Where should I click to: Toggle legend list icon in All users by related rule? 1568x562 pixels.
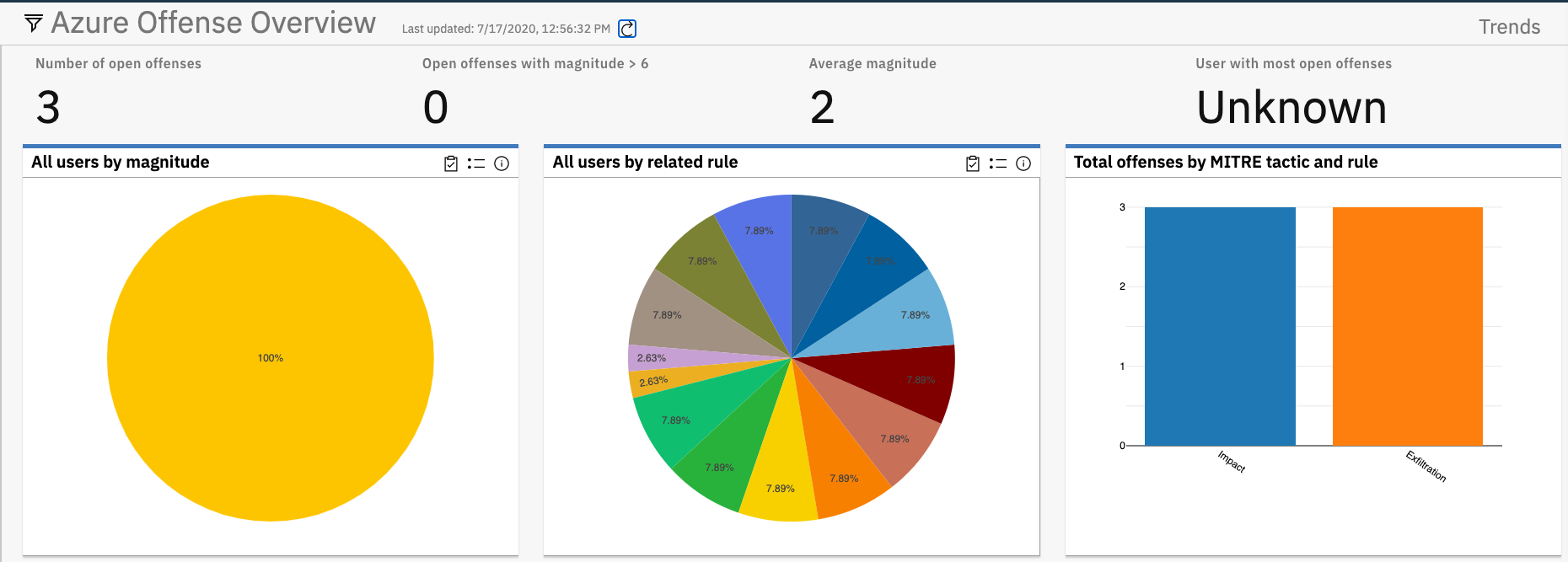click(x=998, y=163)
